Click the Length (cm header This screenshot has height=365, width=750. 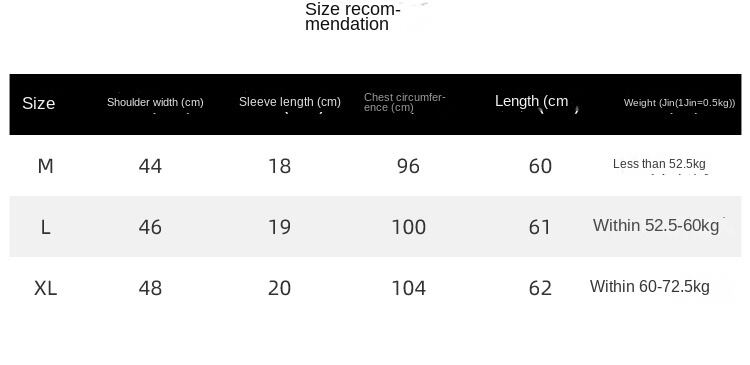tap(531, 101)
